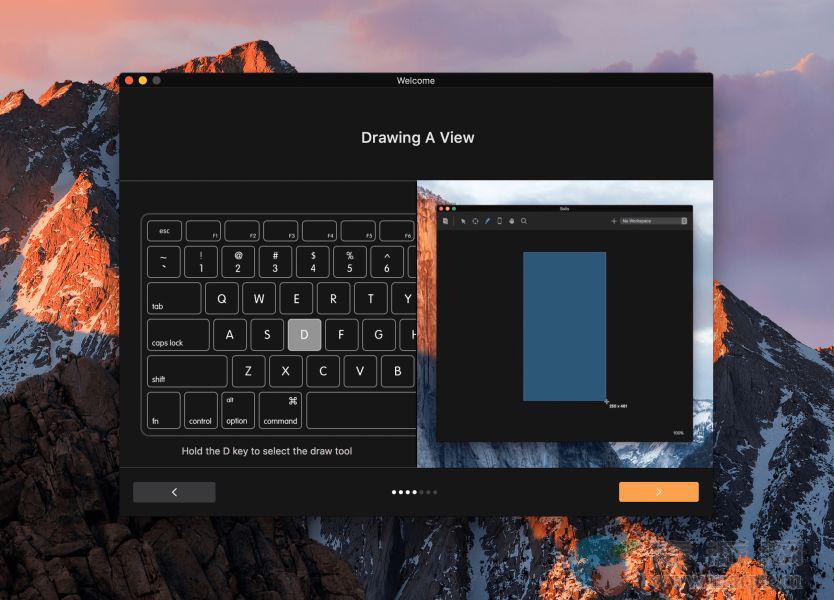The width and height of the screenshot is (834, 600).
Task: Select the fourth page indicator dot
Action: point(414,492)
